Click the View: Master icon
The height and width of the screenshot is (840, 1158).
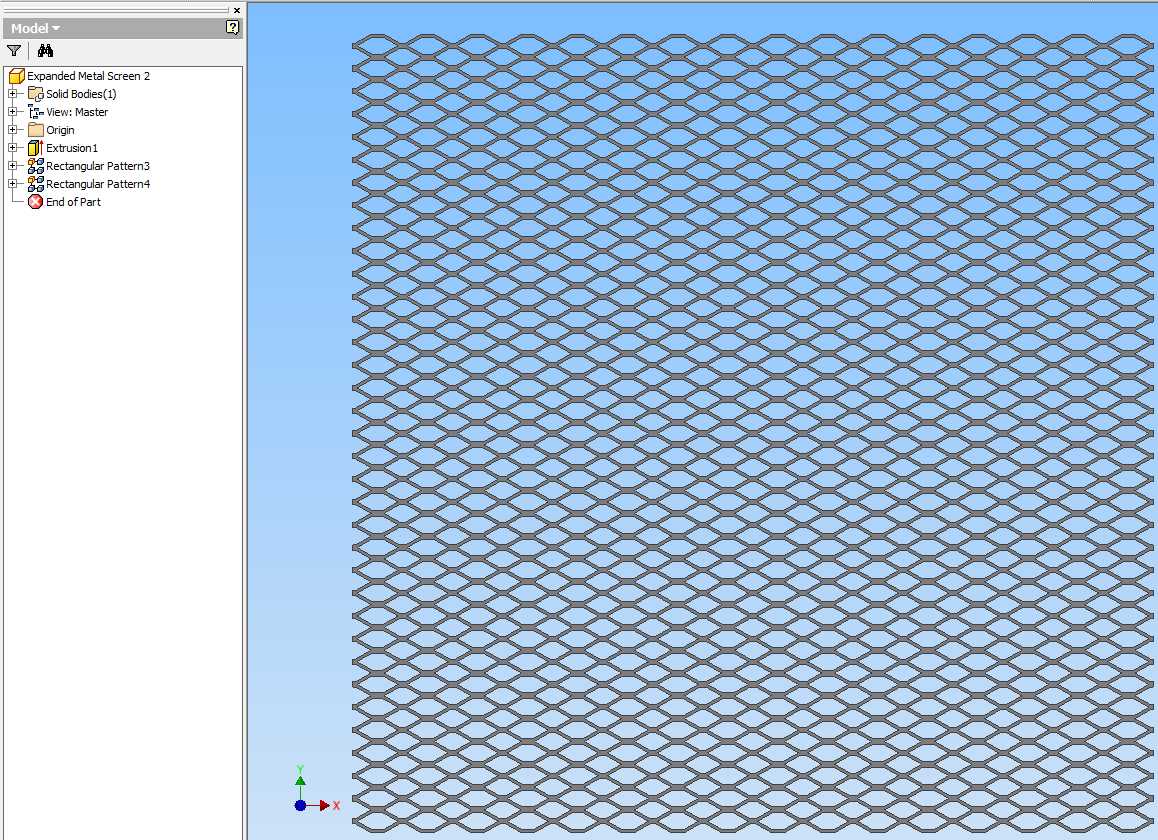pyautogui.click(x=35, y=112)
